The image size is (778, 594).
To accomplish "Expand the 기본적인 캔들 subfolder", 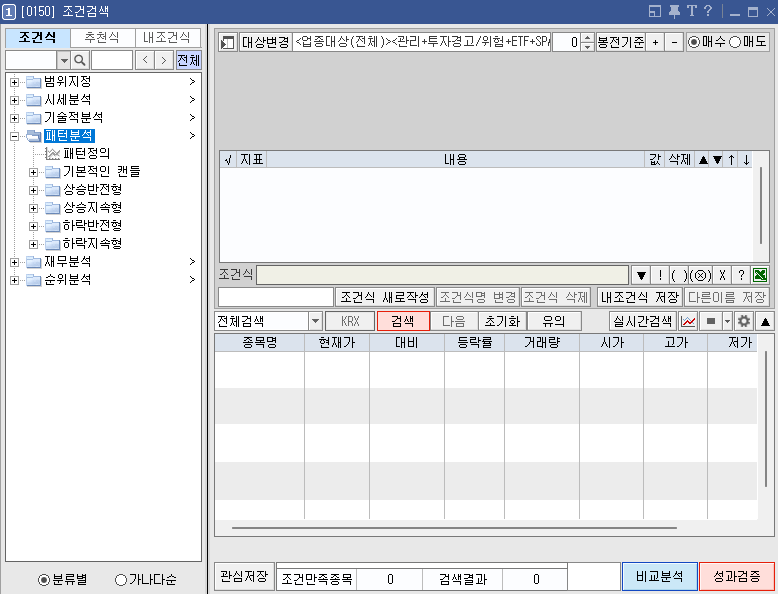I will [33, 173].
